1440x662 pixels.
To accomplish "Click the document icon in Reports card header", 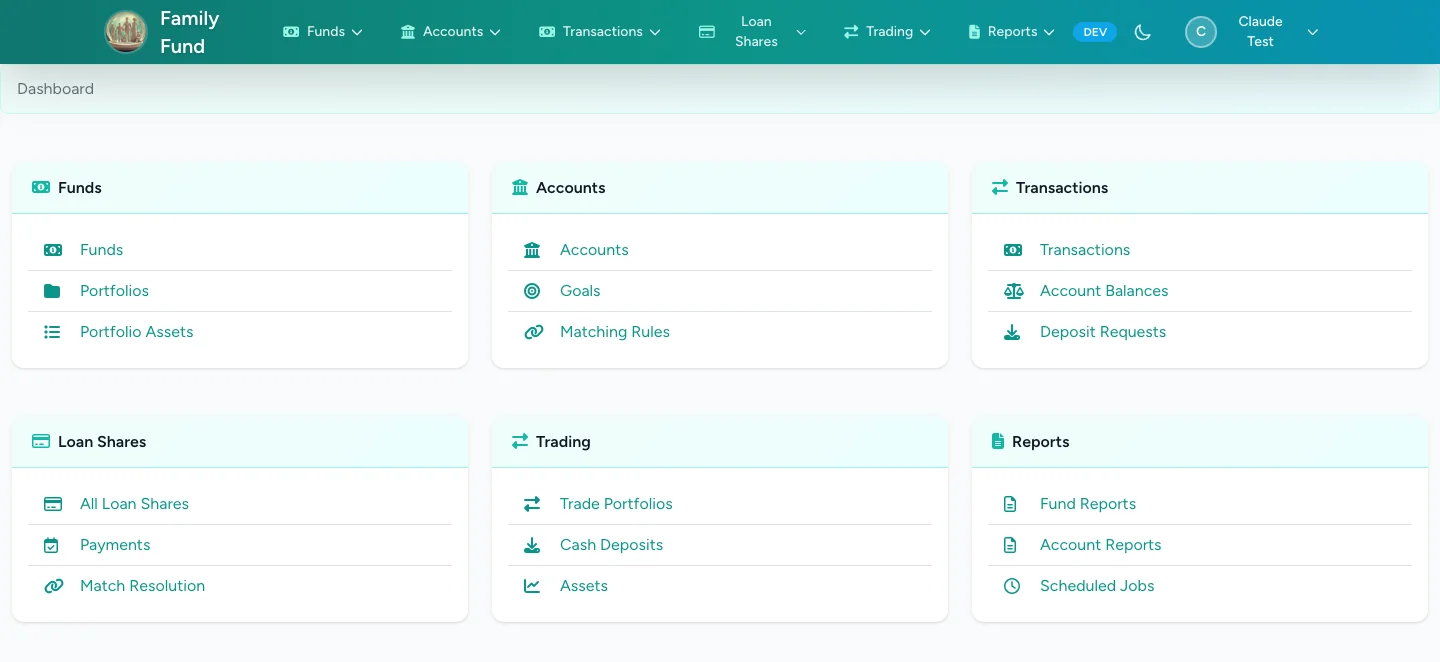I will tap(997, 441).
